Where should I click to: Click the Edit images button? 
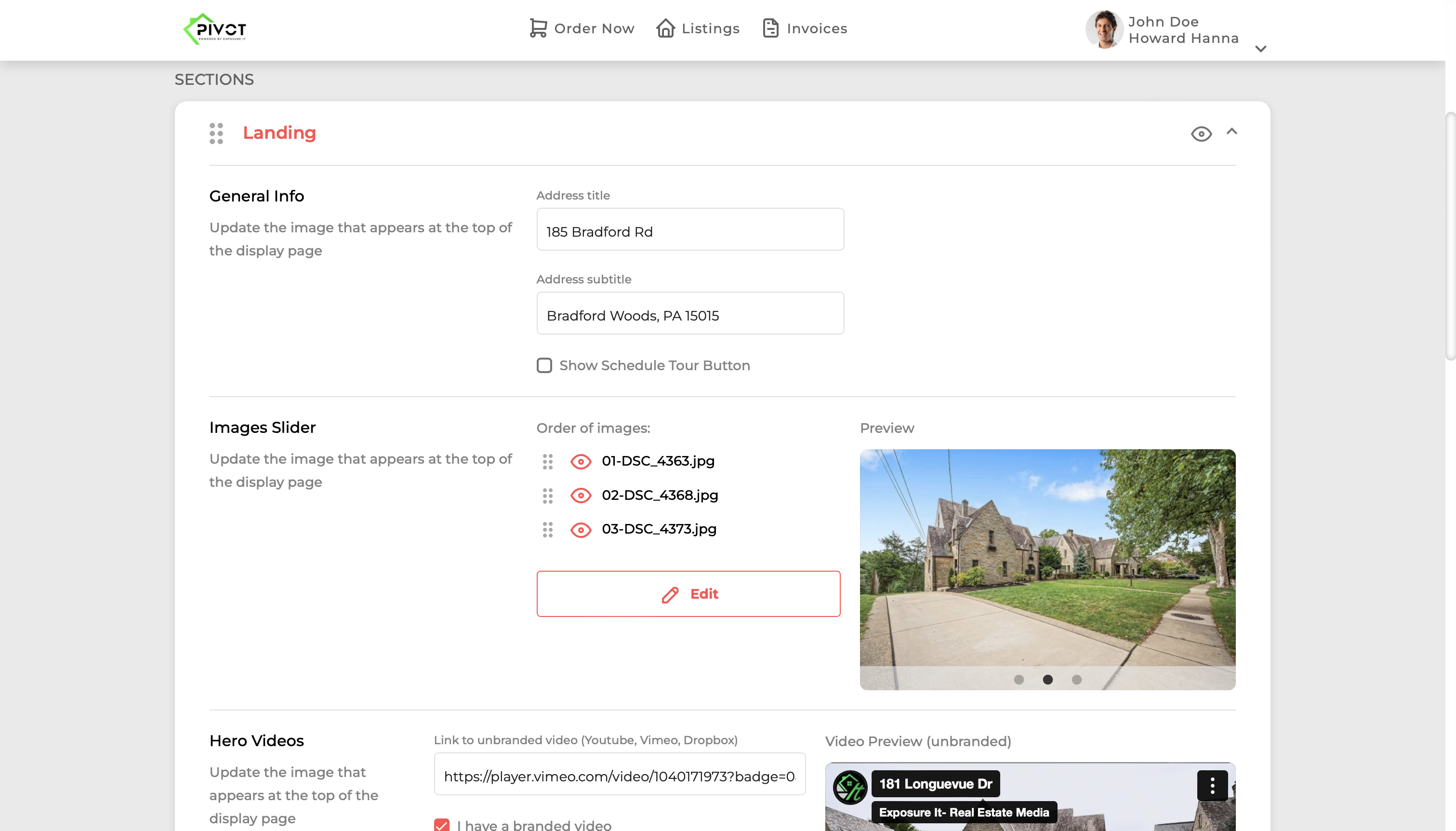point(688,593)
